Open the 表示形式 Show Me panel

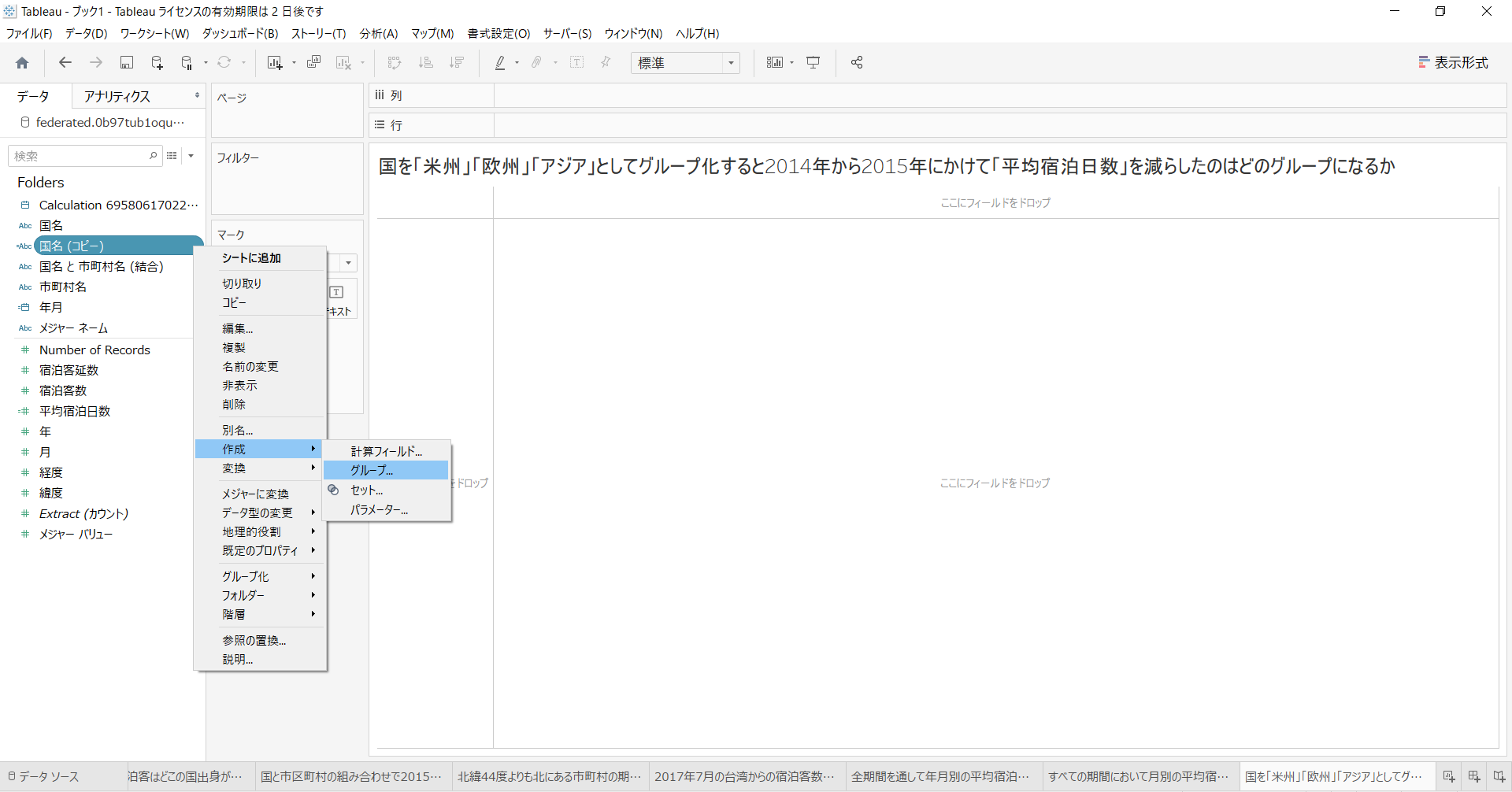click(1453, 63)
